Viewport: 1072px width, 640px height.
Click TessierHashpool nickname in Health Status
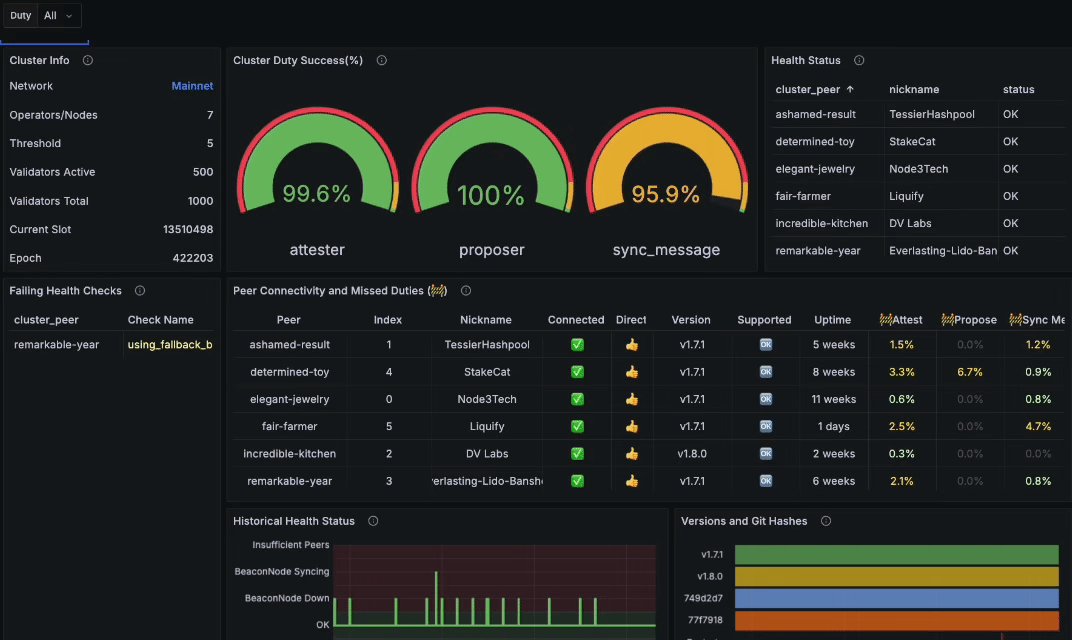[x=932, y=114]
